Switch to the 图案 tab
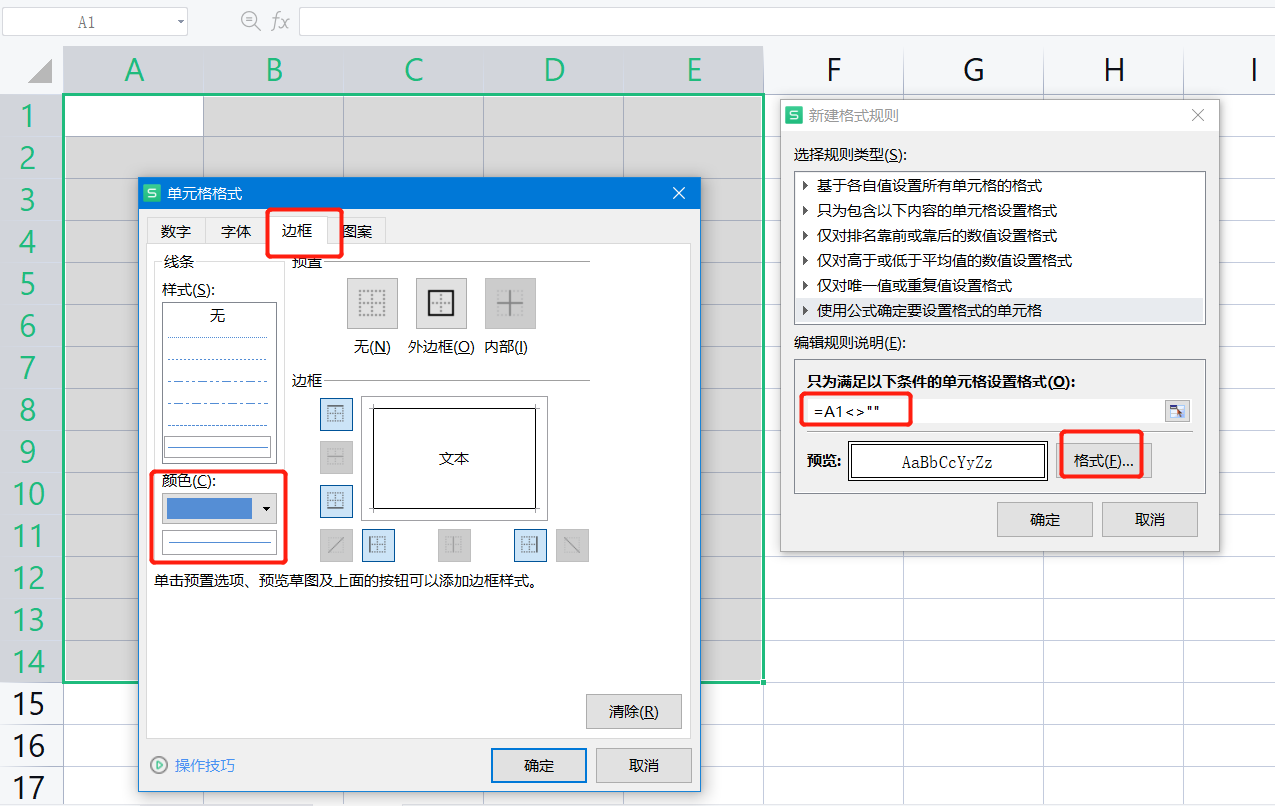Image resolution: width=1275 pixels, height=806 pixels. tap(357, 231)
